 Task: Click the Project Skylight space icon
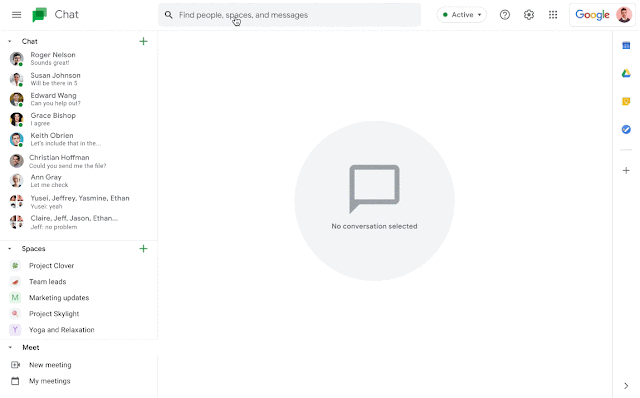pos(15,314)
